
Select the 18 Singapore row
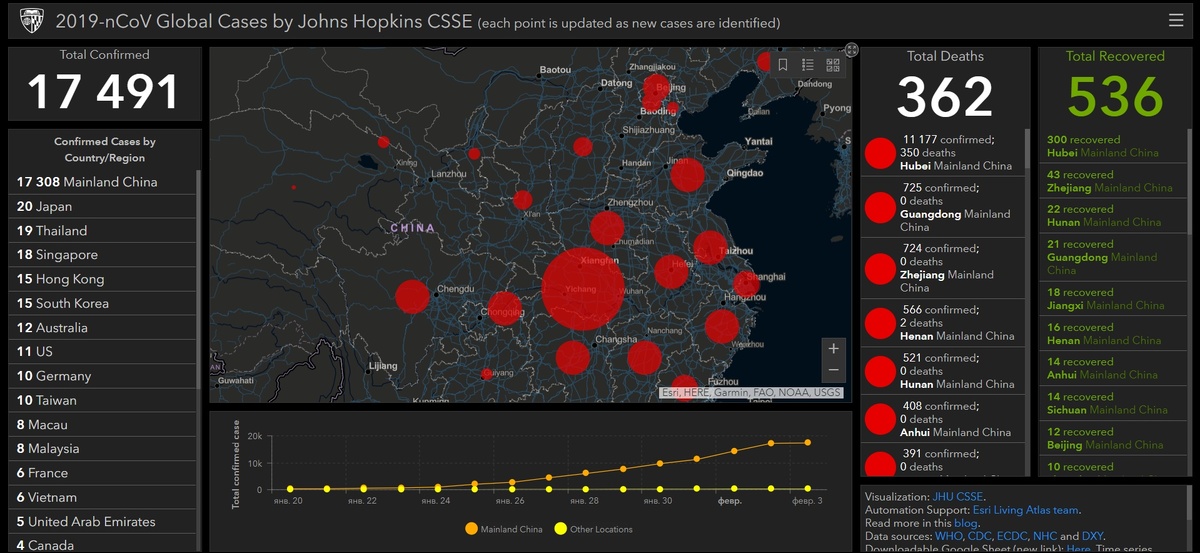click(103, 255)
